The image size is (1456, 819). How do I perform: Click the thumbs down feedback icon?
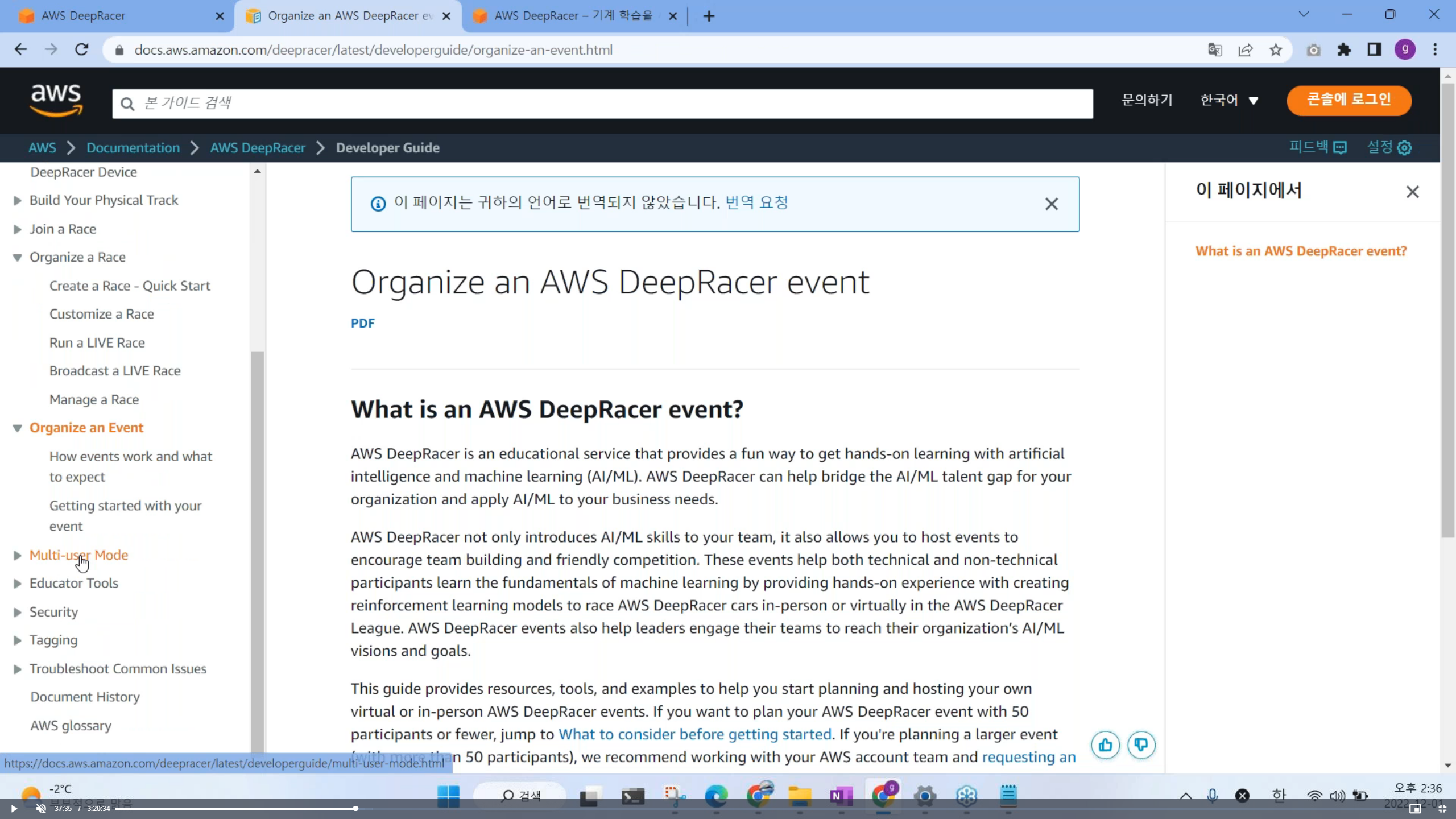click(x=1141, y=744)
